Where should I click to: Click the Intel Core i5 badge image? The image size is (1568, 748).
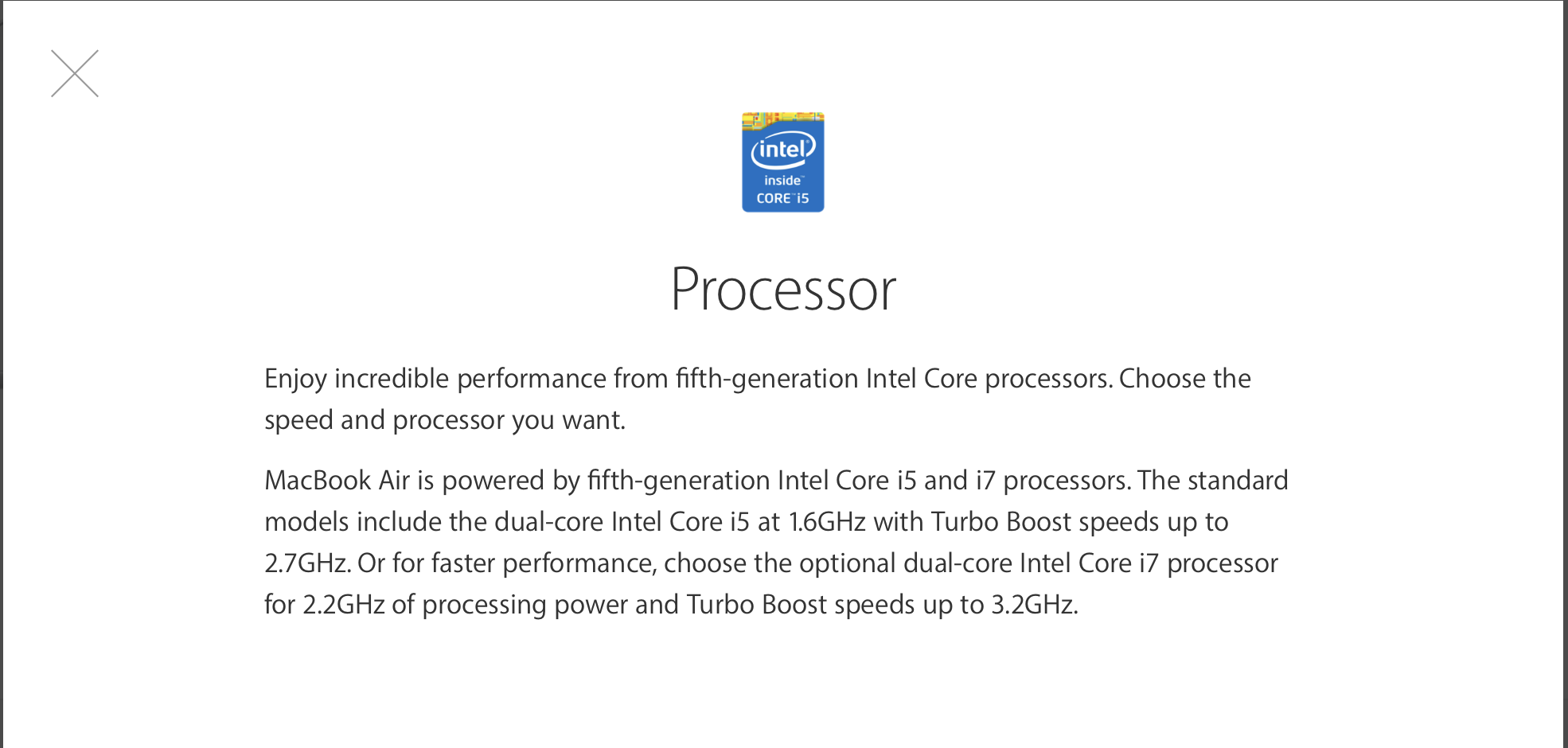pyautogui.click(x=783, y=162)
